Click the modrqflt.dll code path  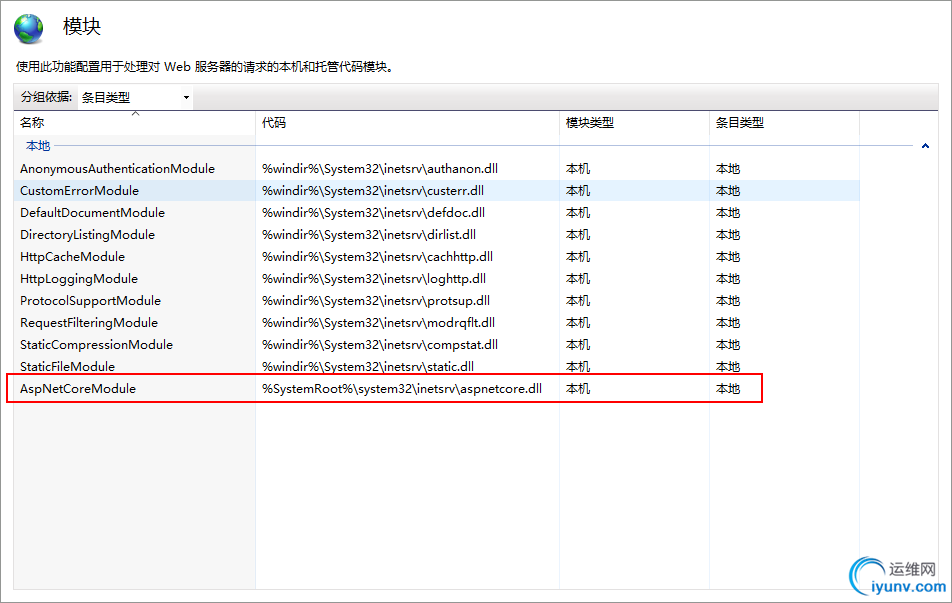click(378, 322)
